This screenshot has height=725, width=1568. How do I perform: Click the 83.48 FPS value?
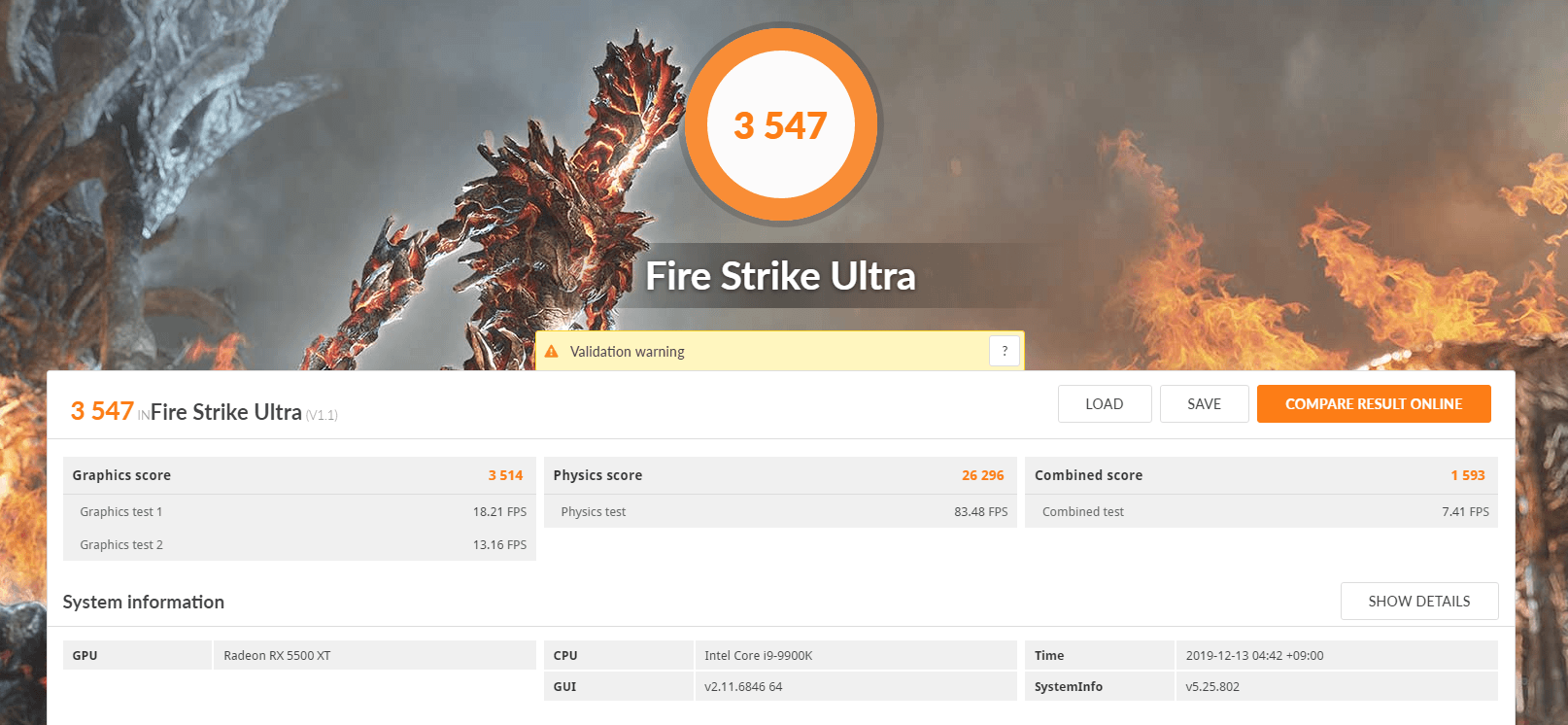click(981, 512)
